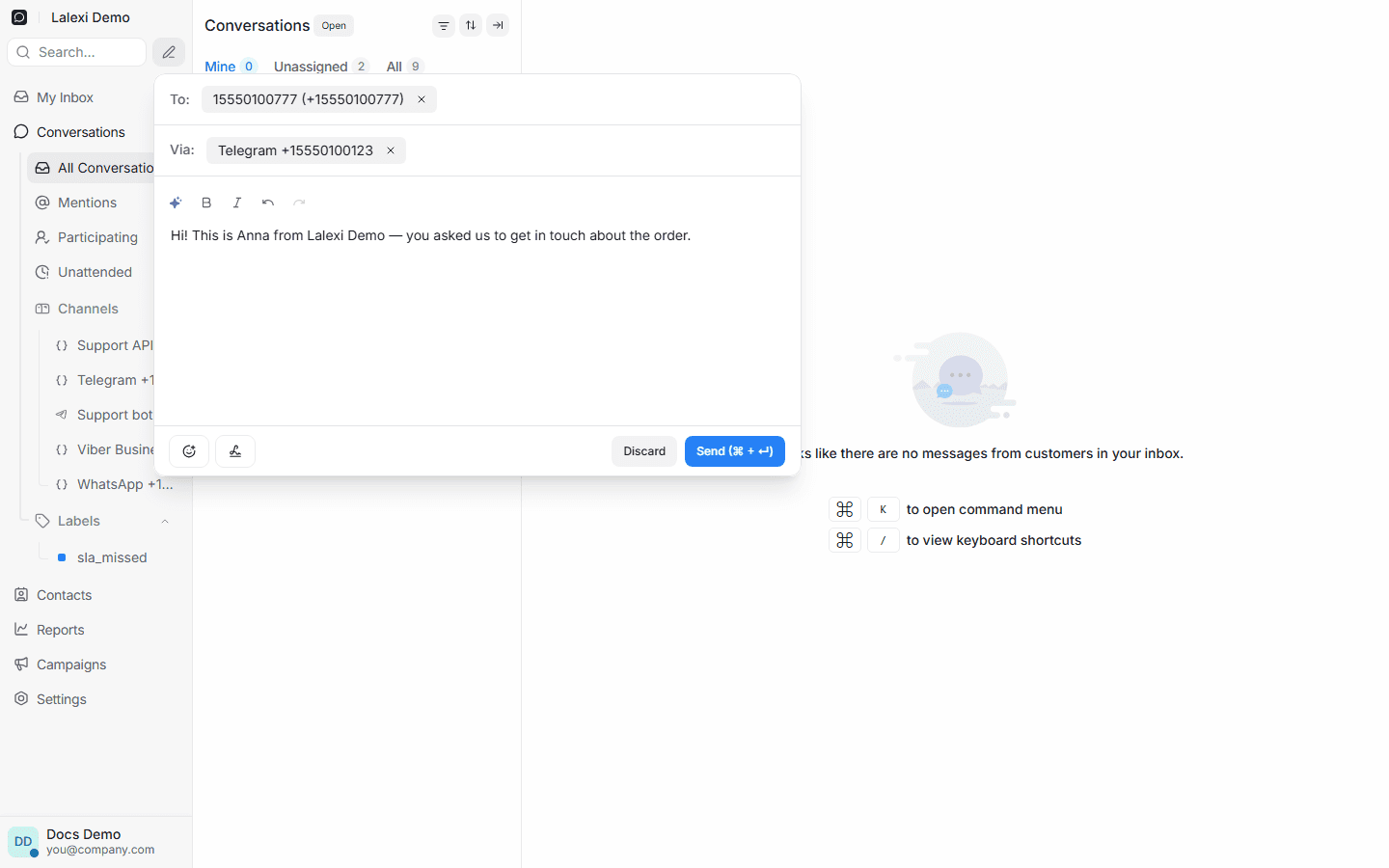Open the Open status filter badge
The height and width of the screenshot is (868, 1389).
(334, 26)
